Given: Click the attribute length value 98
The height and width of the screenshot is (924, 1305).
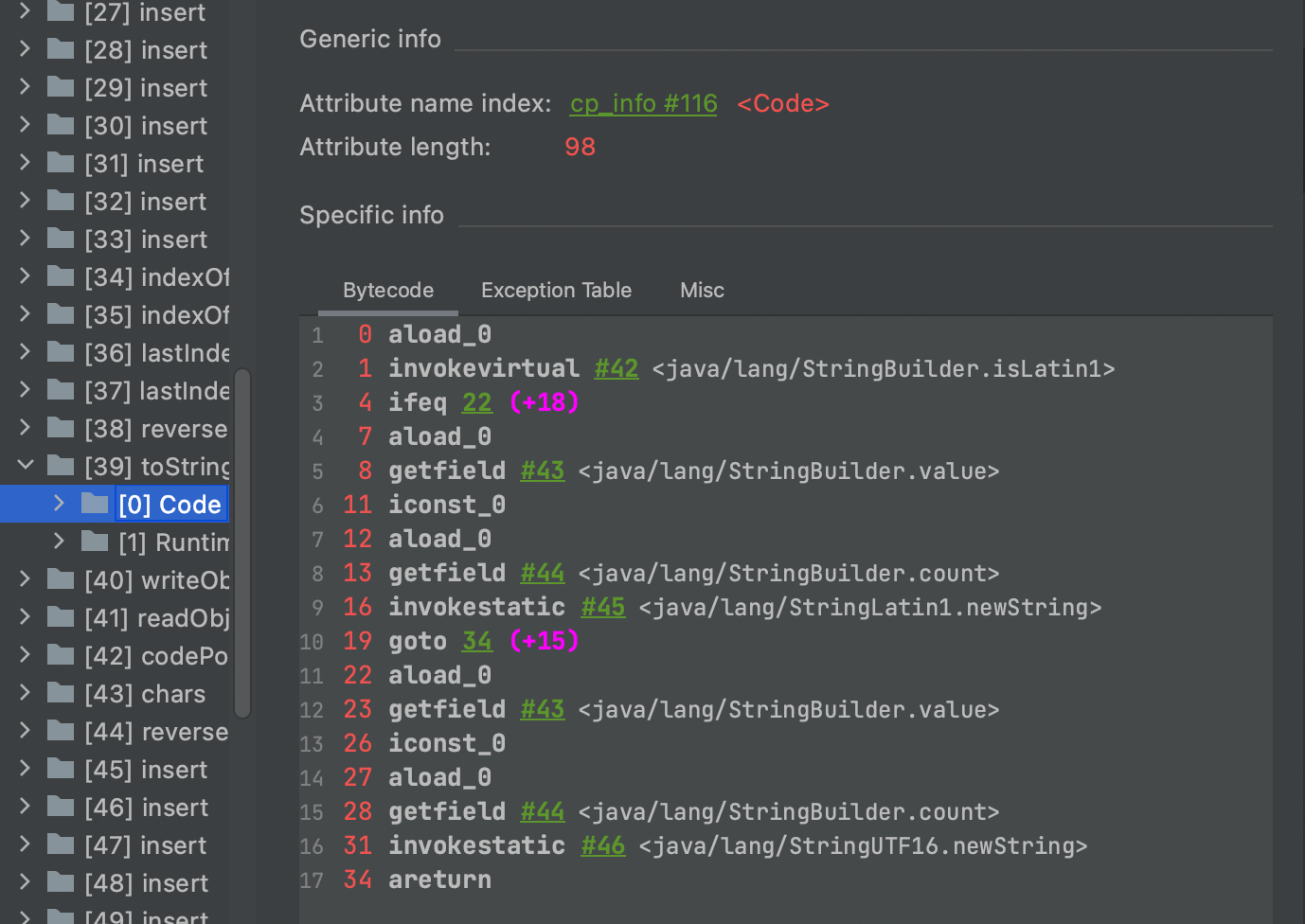Looking at the screenshot, I should pyautogui.click(x=580, y=147).
